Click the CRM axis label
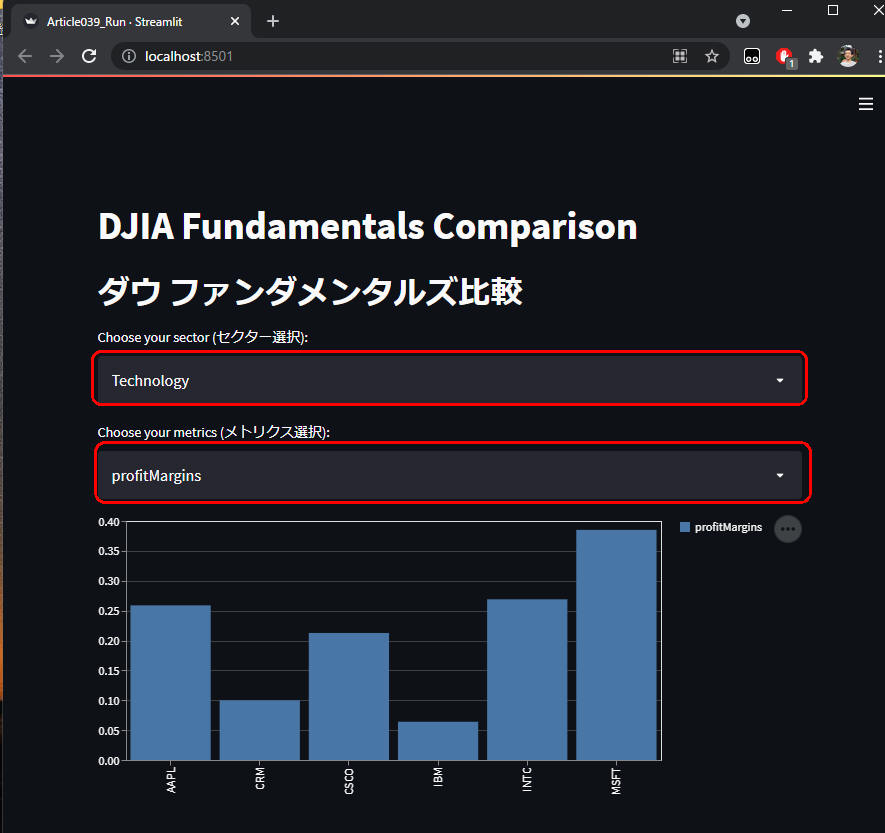 coord(260,778)
